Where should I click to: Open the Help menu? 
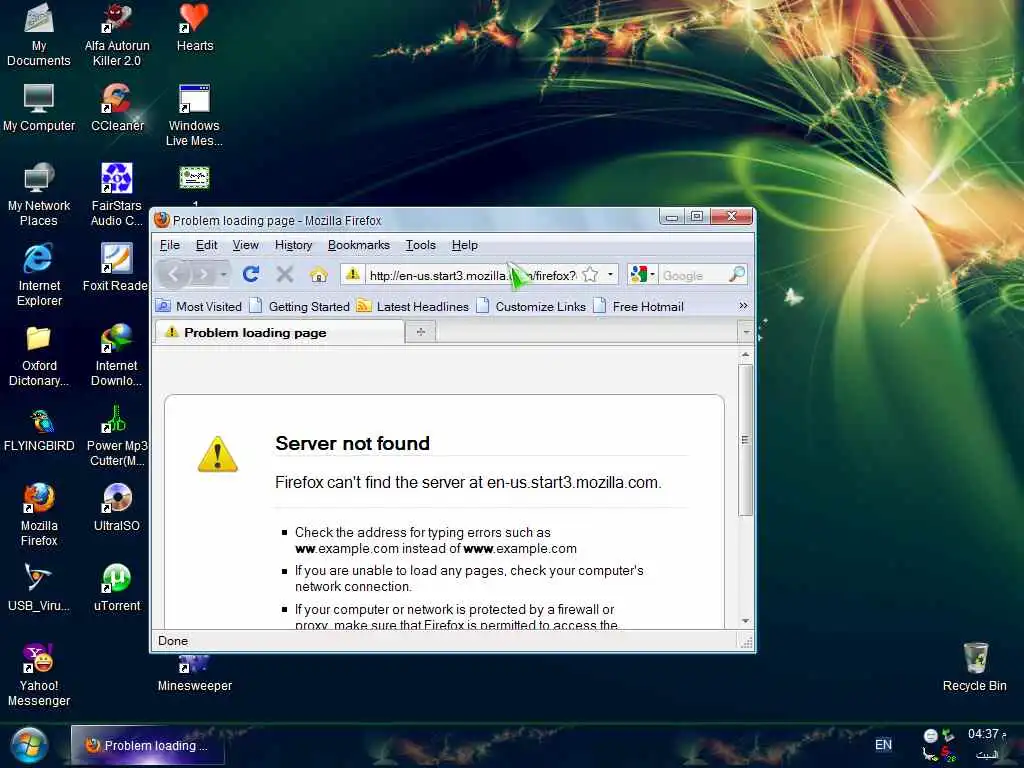pos(464,245)
